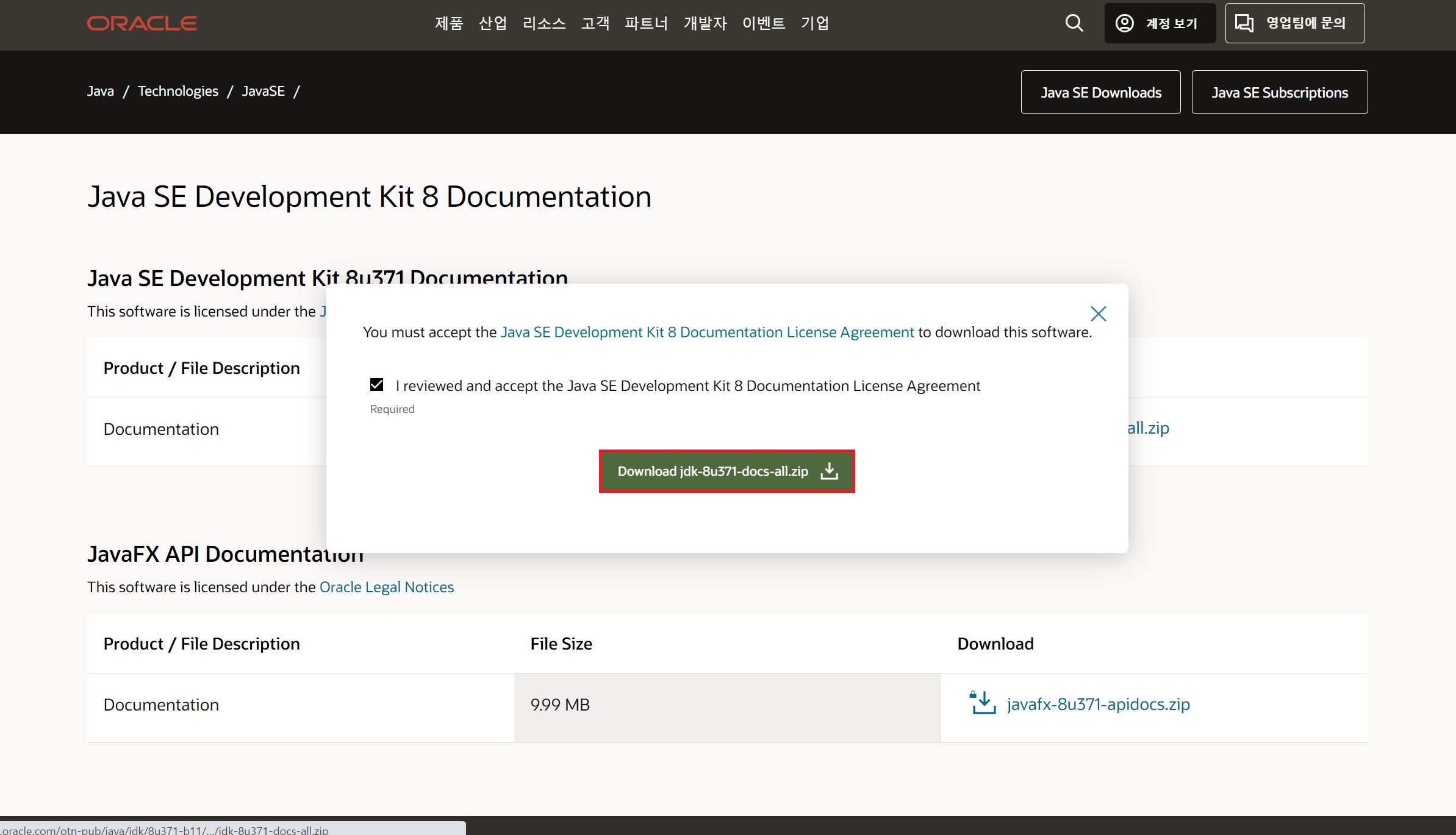Click the Java SE Development Kit 8 Documentation title
Image resolution: width=1456 pixels, height=835 pixels.
[369, 196]
